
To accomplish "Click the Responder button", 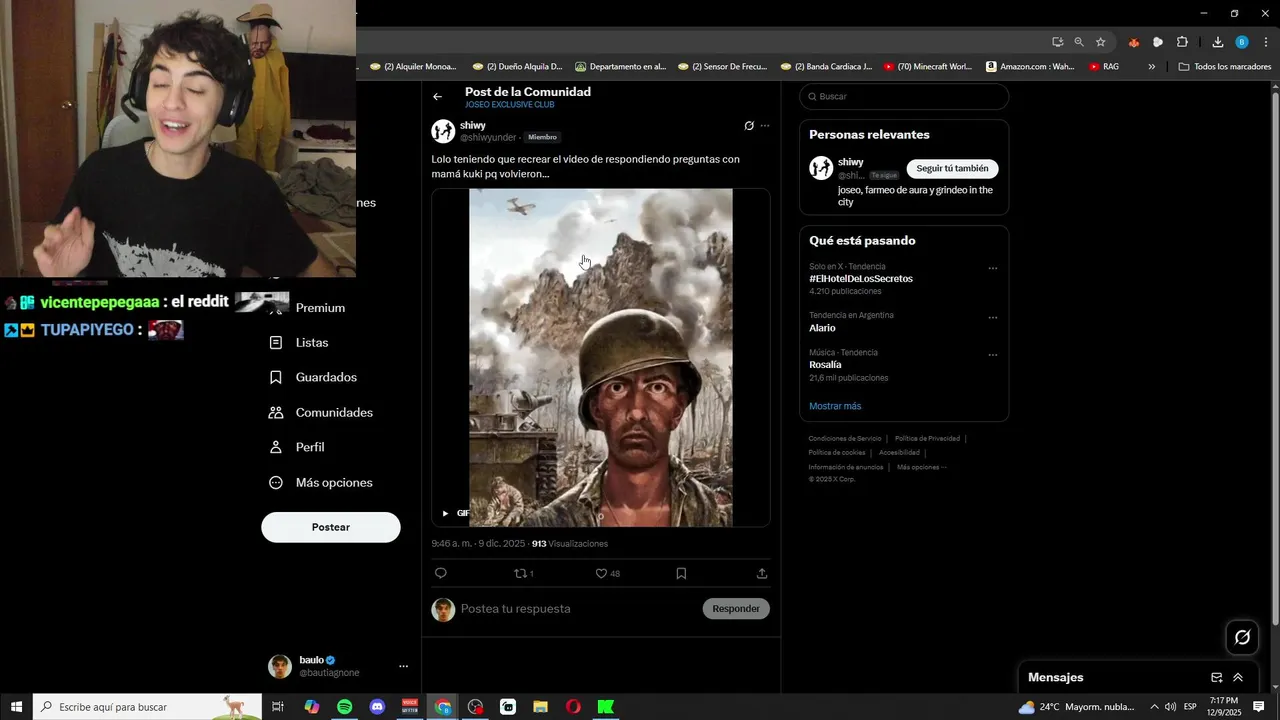I will tap(736, 608).
